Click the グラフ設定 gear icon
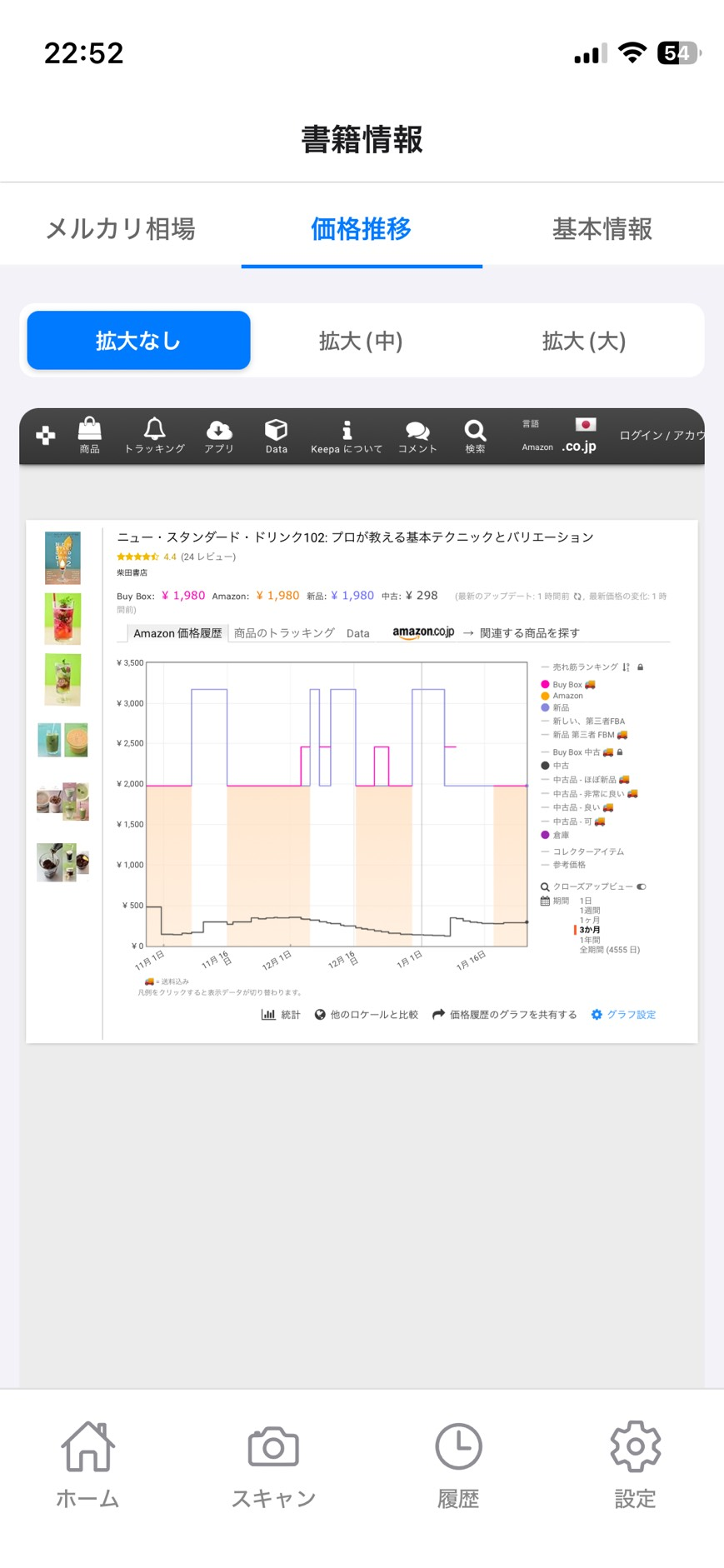The width and height of the screenshot is (724, 1568). click(597, 1014)
